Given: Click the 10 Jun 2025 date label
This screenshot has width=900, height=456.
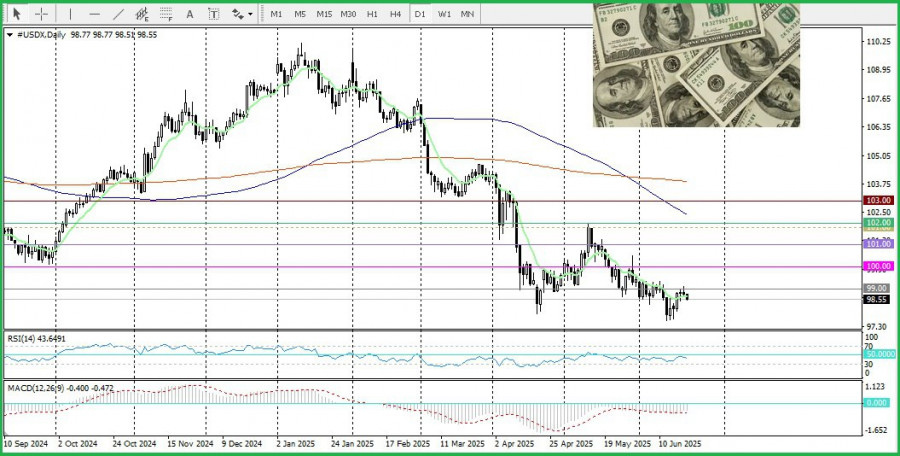Looking at the screenshot, I should pos(680,444).
